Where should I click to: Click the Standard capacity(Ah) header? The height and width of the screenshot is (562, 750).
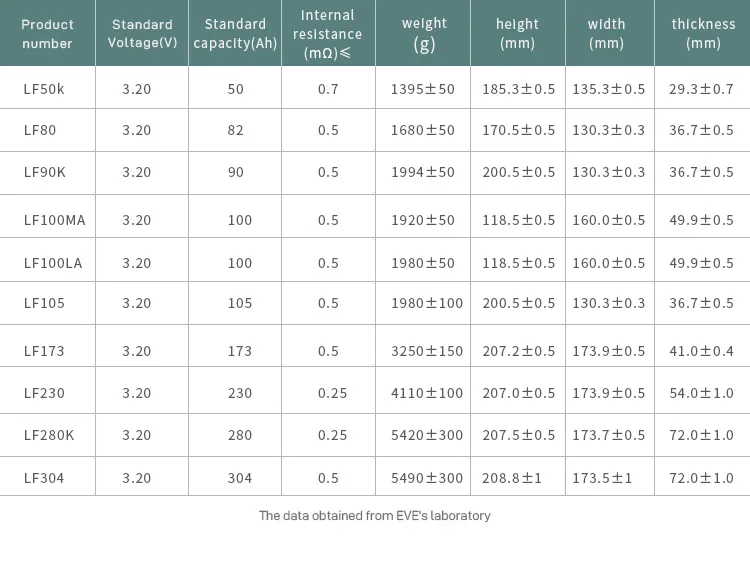click(x=235, y=33)
